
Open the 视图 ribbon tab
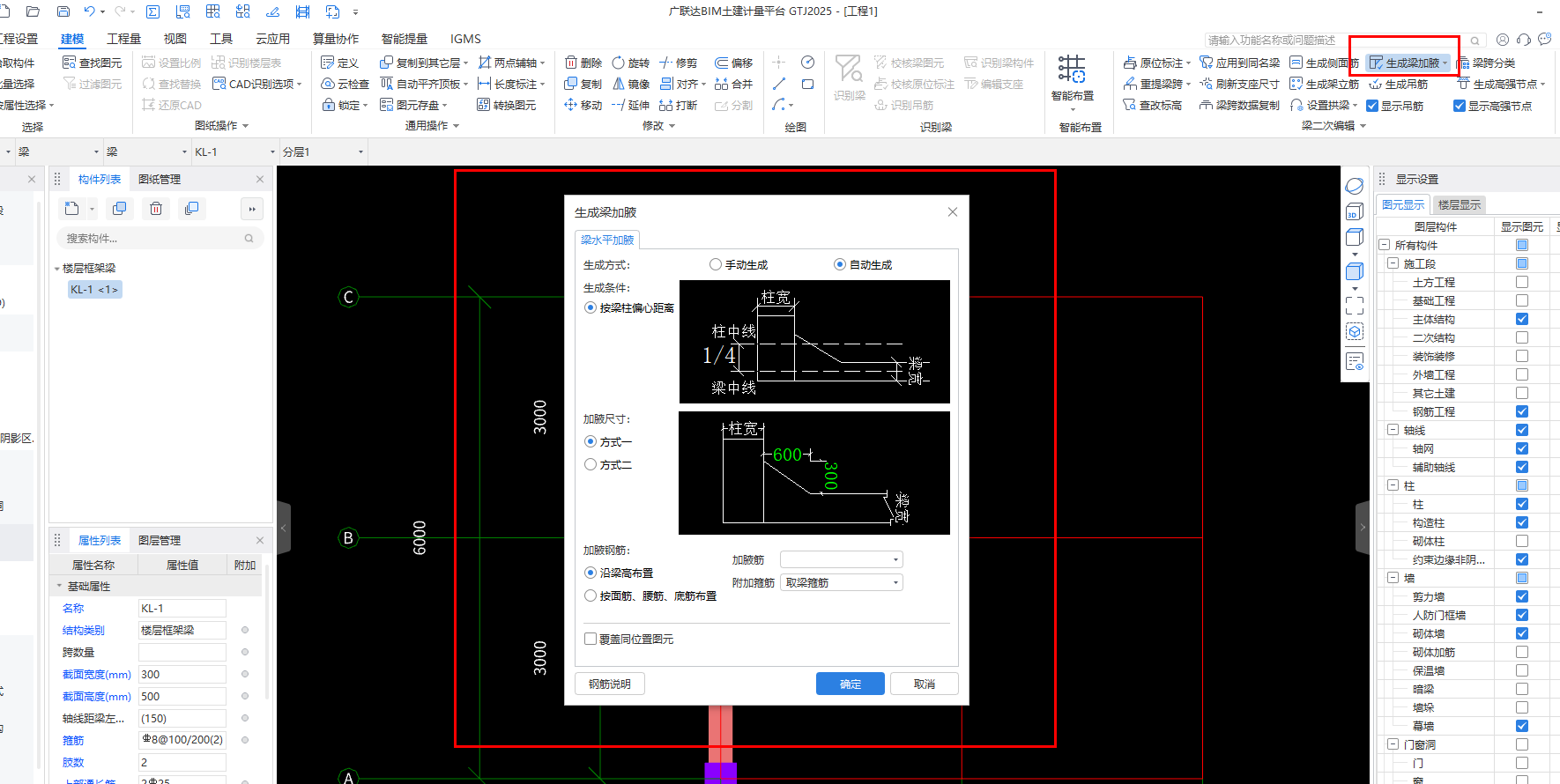pyautogui.click(x=175, y=39)
